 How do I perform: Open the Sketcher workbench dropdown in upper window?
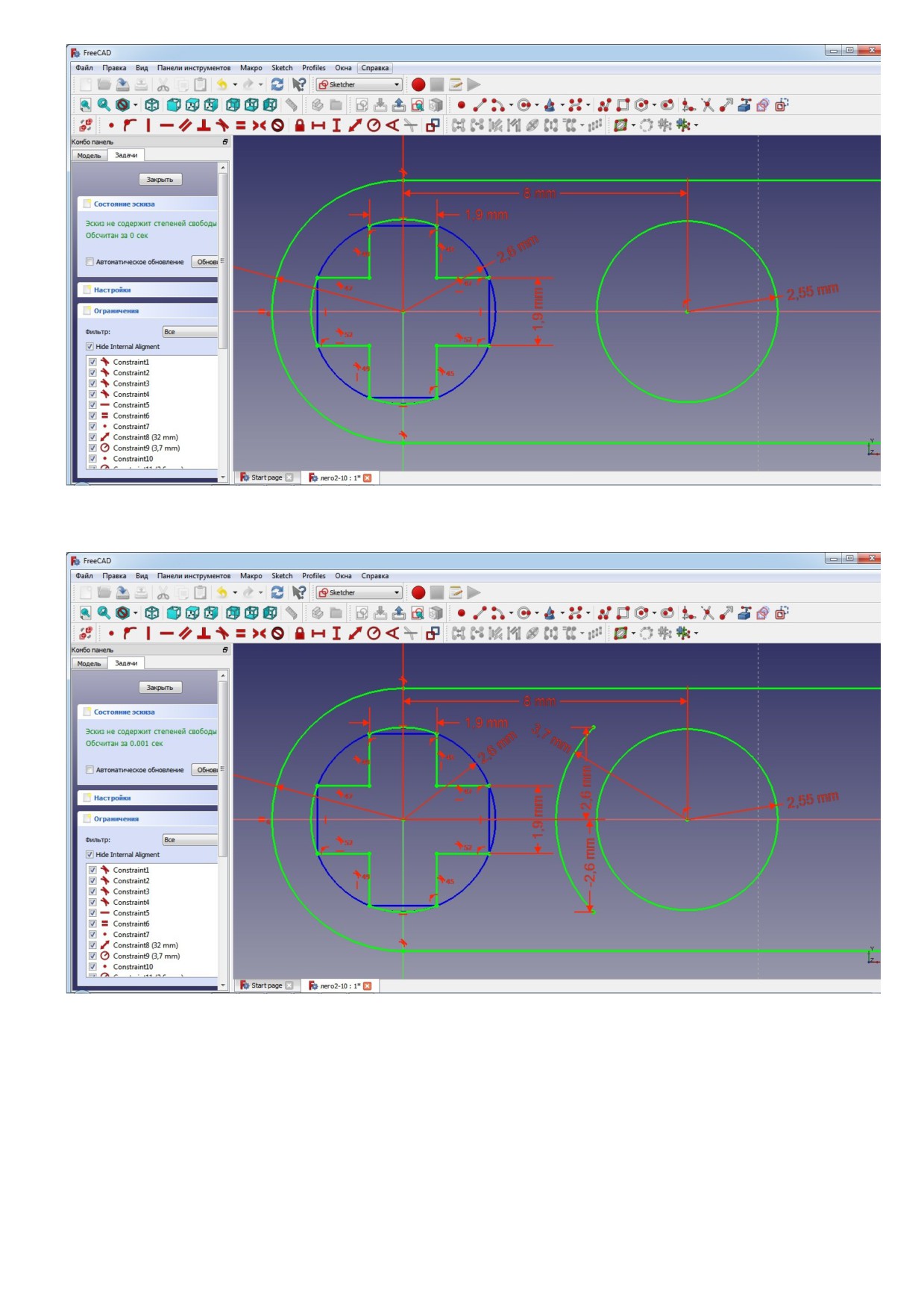(x=359, y=84)
